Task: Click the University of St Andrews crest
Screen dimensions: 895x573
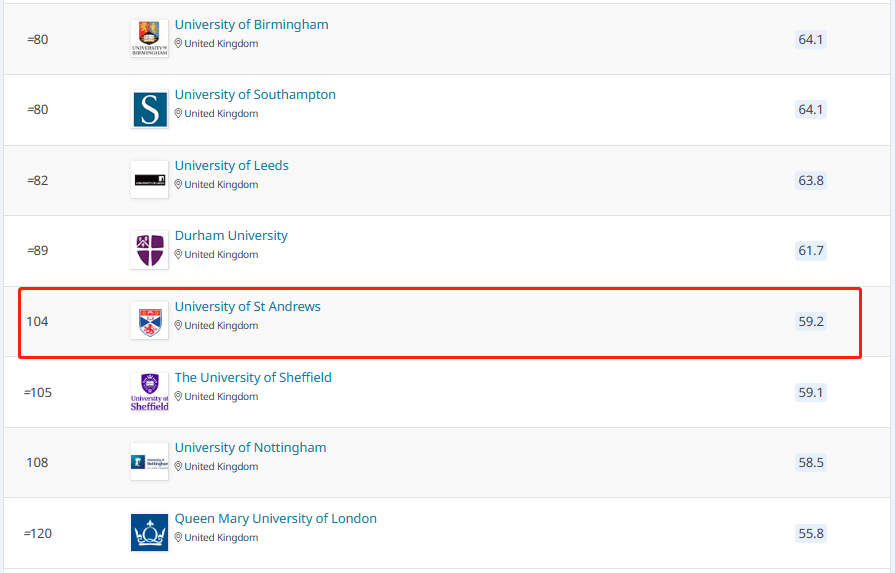Action: 149,321
